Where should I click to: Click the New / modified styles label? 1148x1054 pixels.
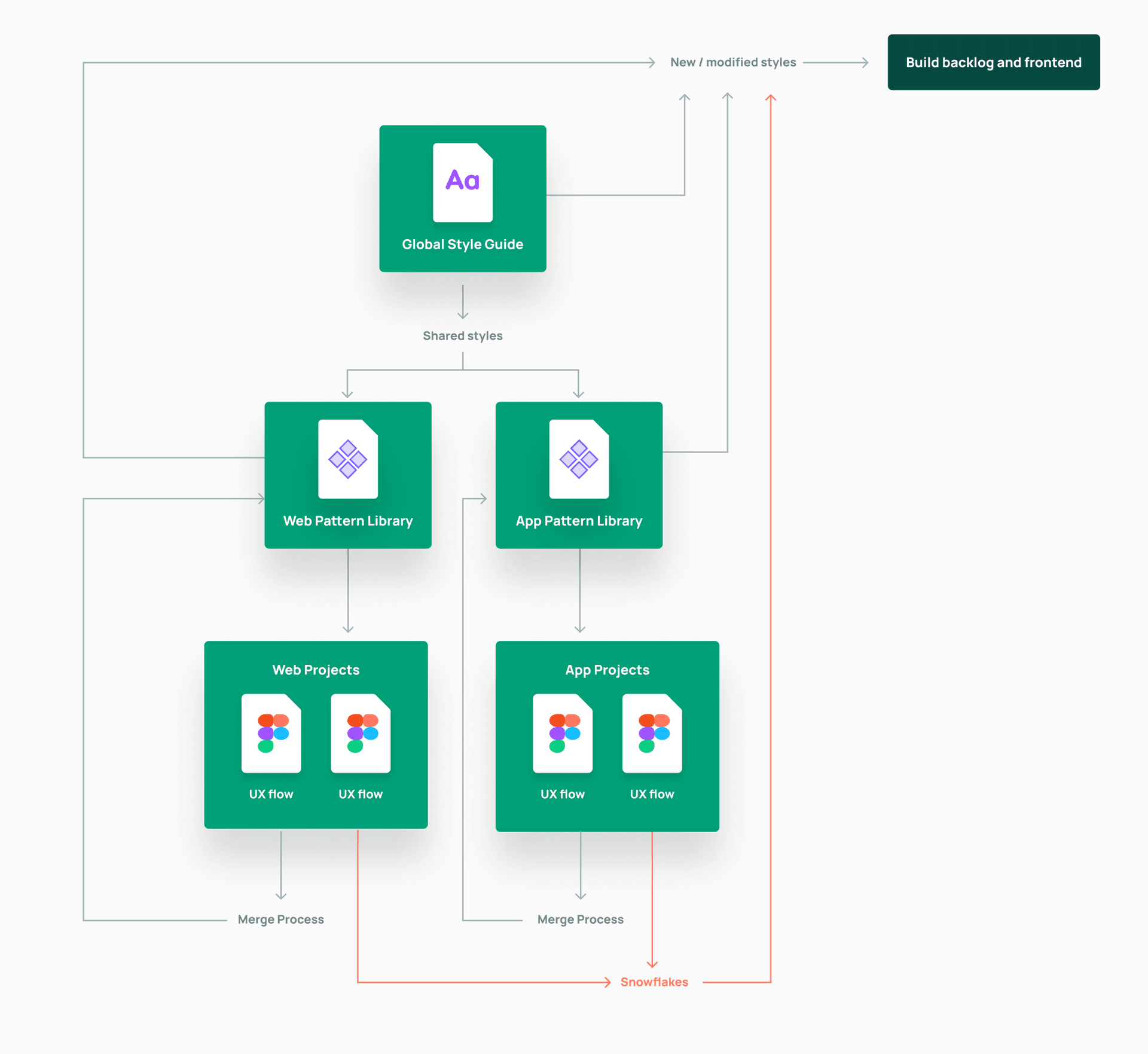734,62
